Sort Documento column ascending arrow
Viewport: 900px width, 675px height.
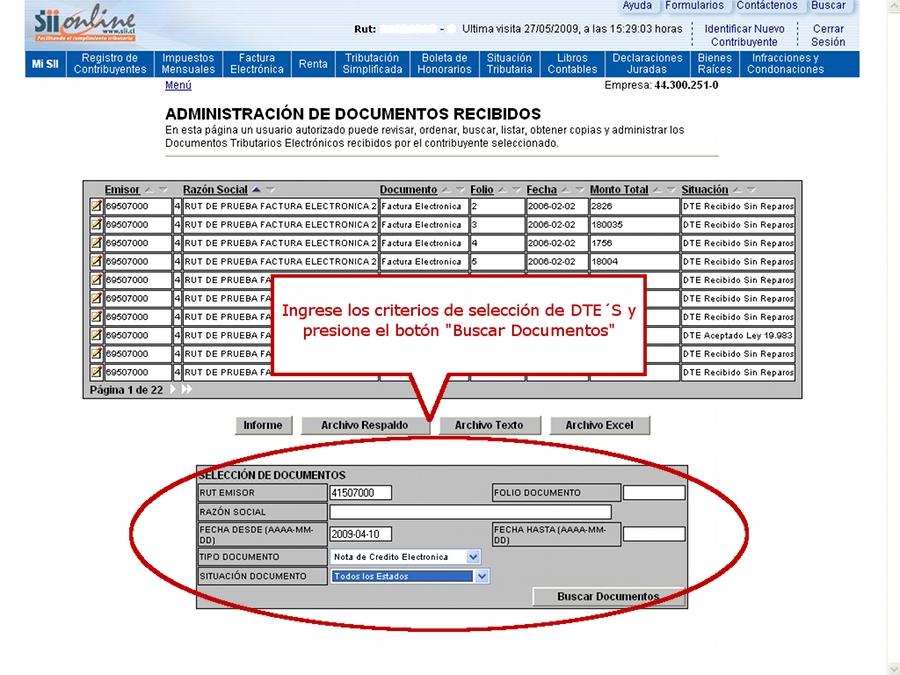click(x=446, y=189)
